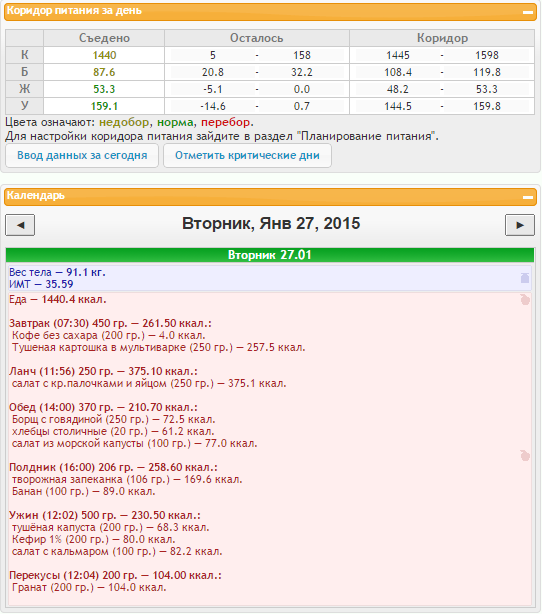Collapse the Коридор питания за день panel
Screen dimensions: 542x614
(528, 13)
